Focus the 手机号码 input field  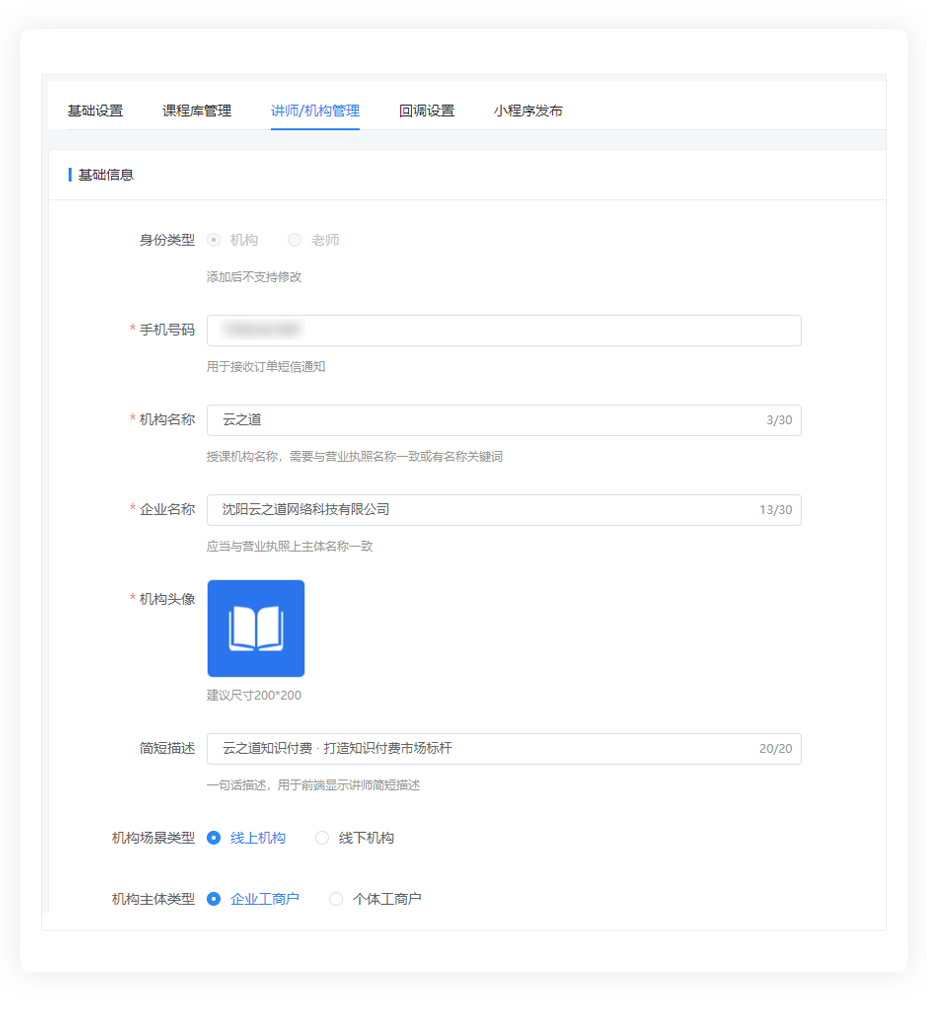[x=503, y=330]
